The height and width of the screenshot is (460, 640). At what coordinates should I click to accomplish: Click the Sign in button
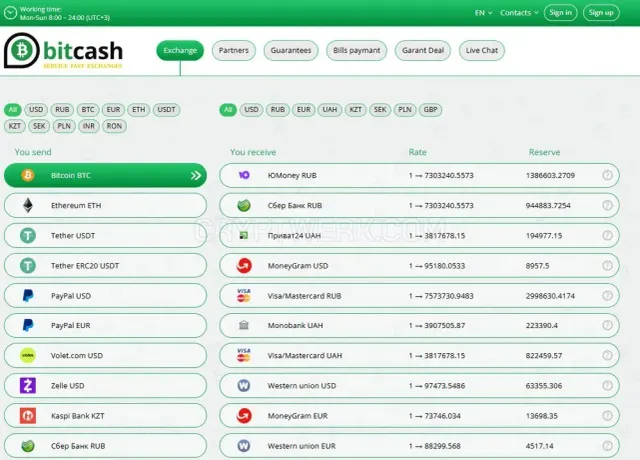[x=560, y=13]
